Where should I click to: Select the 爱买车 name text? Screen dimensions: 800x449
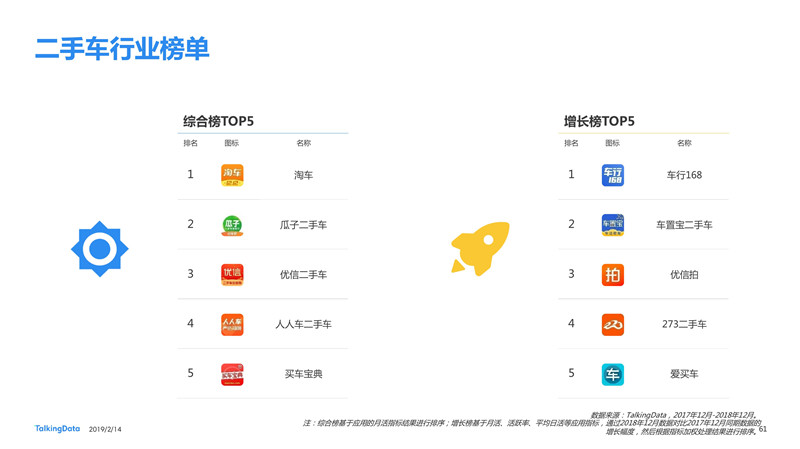pyautogui.click(x=684, y=374)
